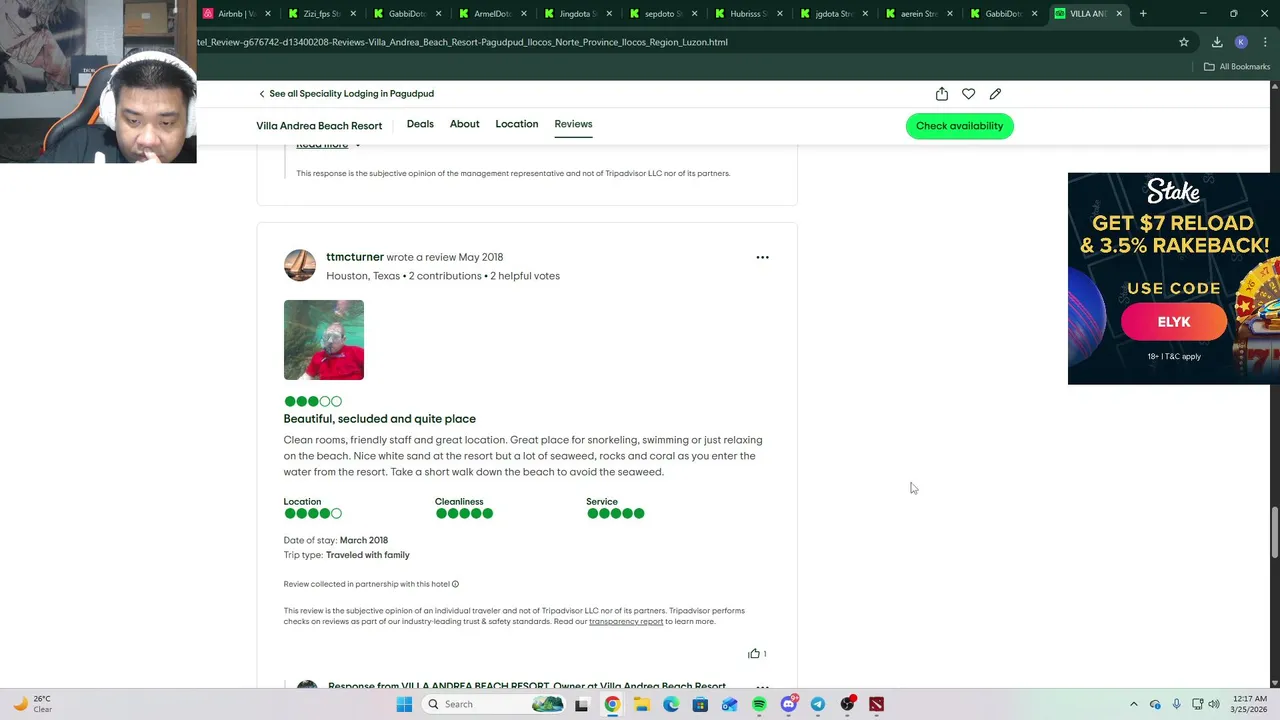The width and height of the screenshot is (1280, 720).
Task: Click ttmcturner's profile avatar
Action: click(300, 266)
